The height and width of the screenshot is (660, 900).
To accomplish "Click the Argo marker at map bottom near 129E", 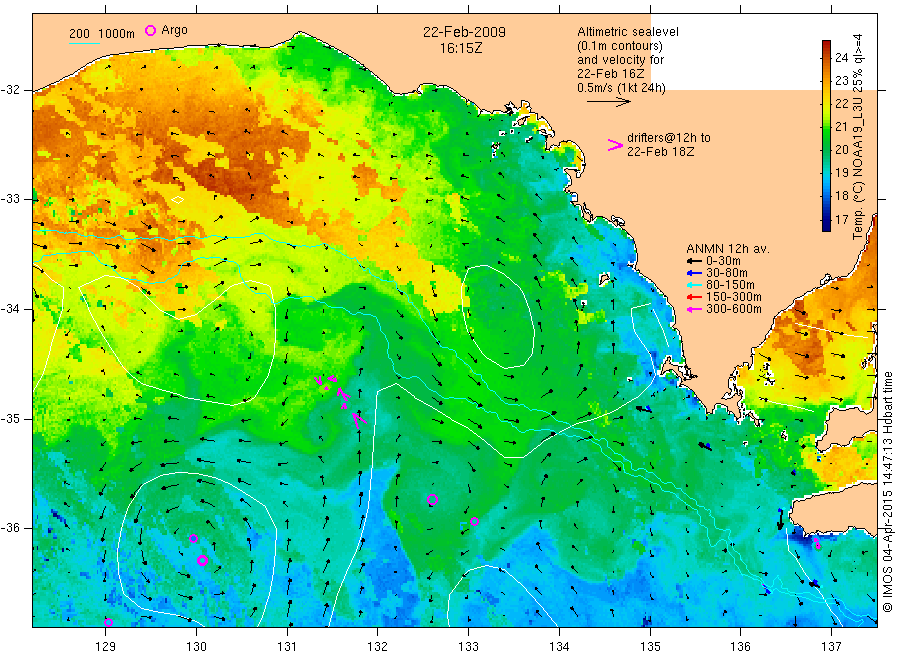I will point(108,622).
